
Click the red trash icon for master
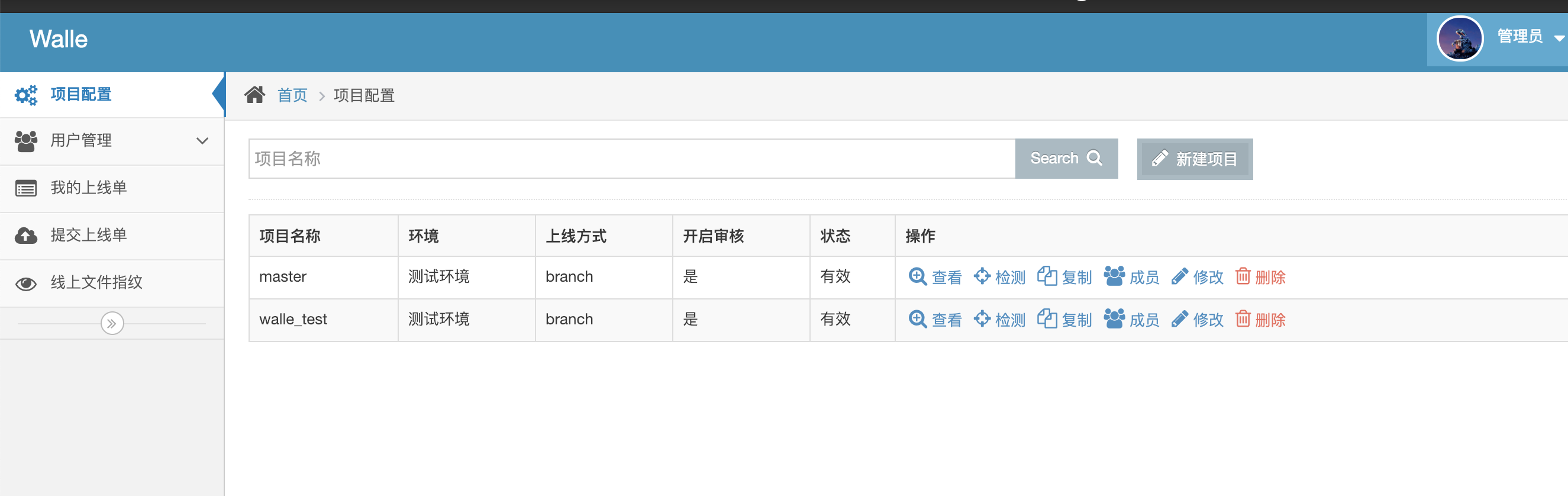[x=1243, y=276]
